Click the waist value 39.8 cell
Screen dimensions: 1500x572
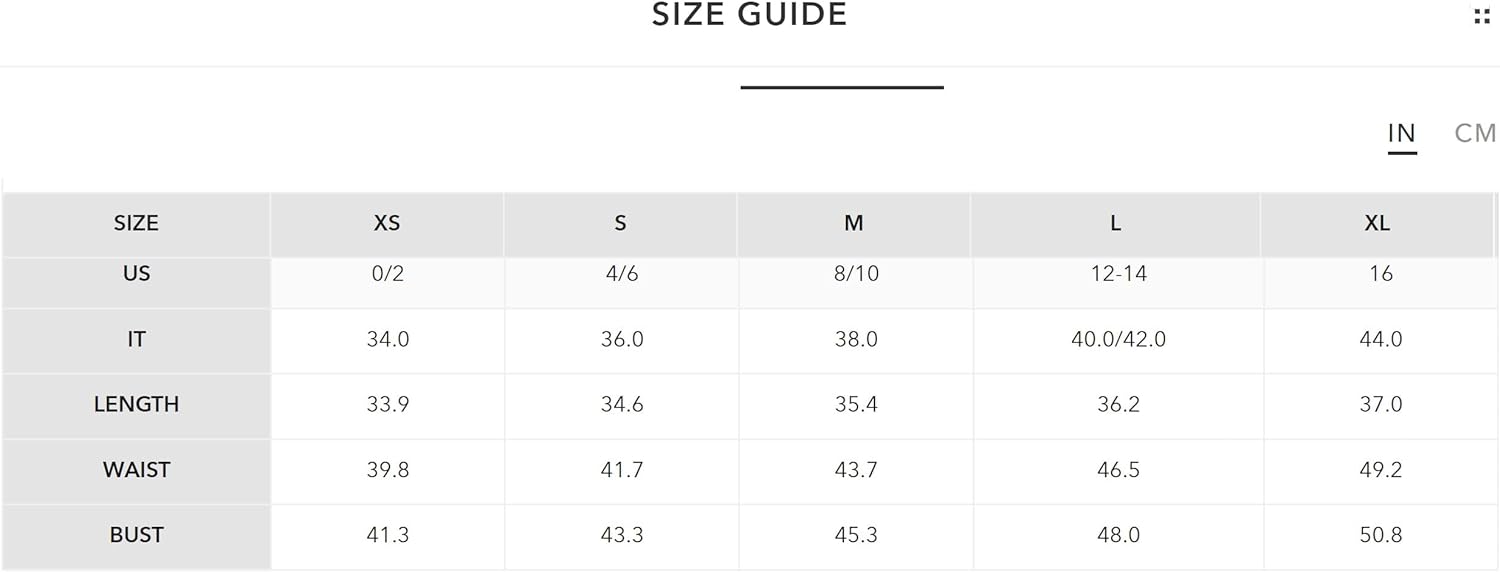point(387,470)
